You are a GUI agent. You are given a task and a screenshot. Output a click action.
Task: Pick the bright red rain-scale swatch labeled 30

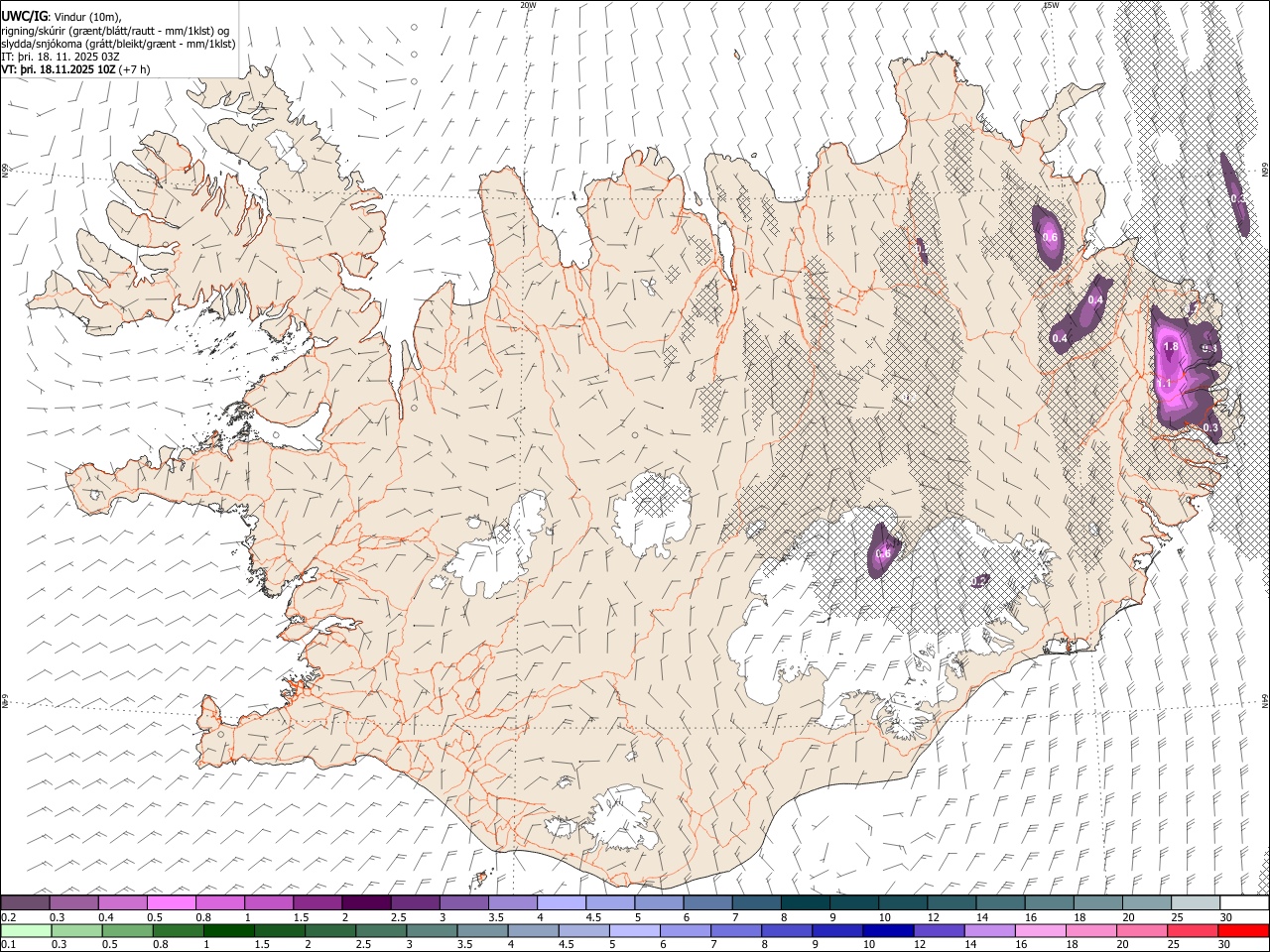point(1243,930)
